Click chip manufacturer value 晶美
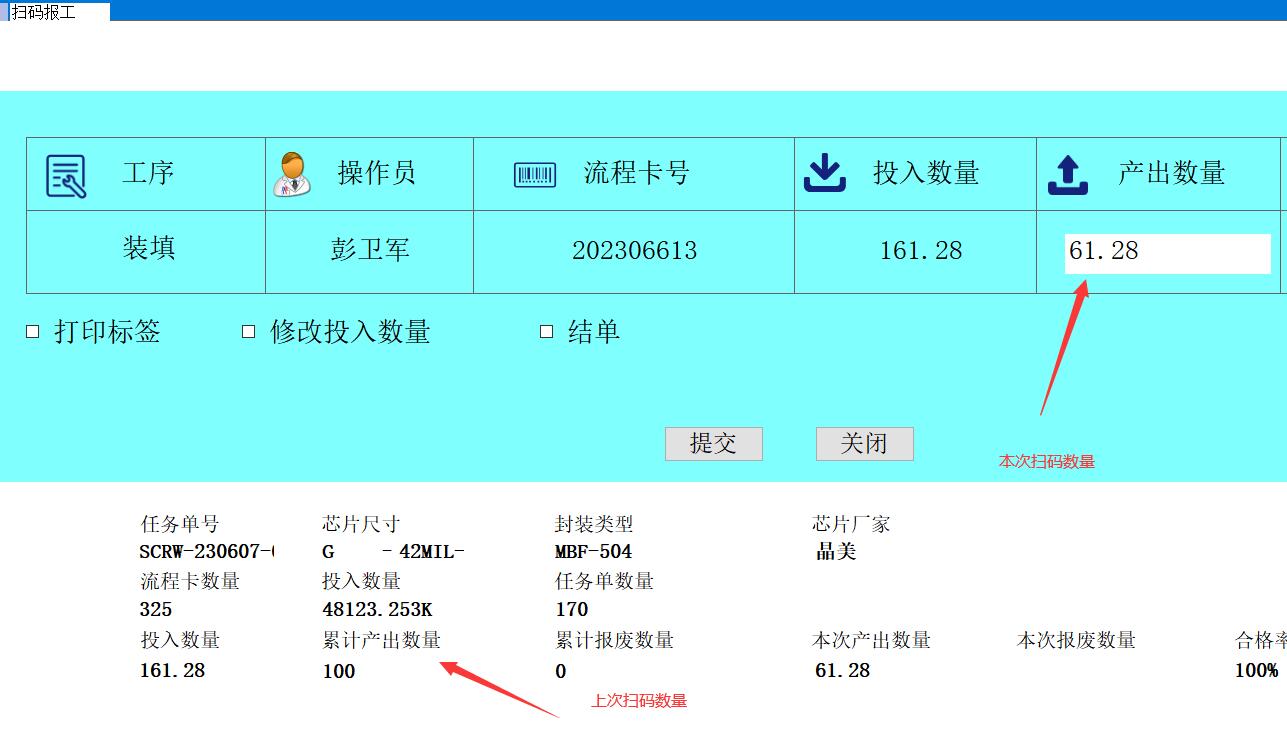 (x=836, y=552)
